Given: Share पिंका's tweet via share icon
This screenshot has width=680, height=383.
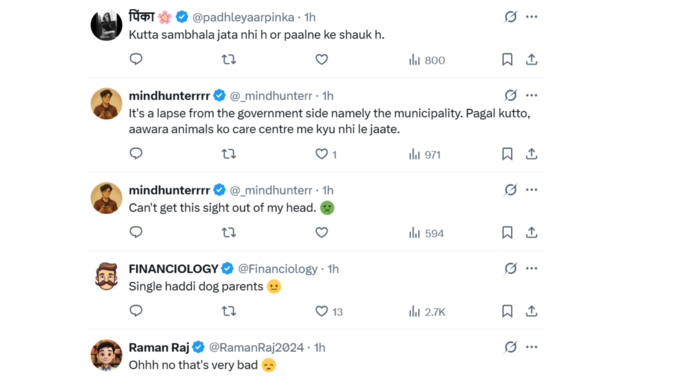Looking at the screenshot, I should pos(532,59).
